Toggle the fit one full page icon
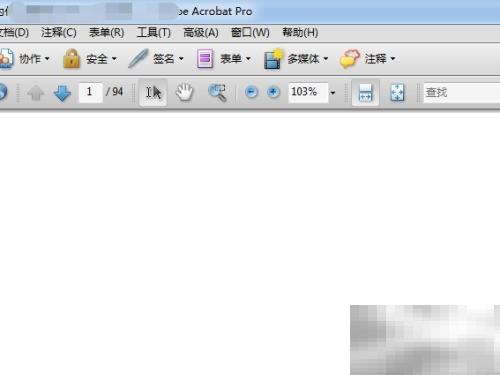 click(x=397, y=92)
